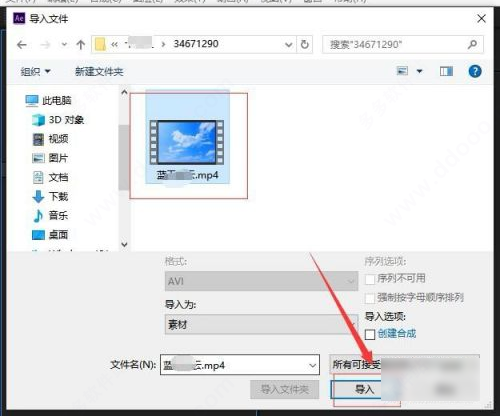Open the 导入为 素材 dropdown
The width and height of the screenshot is (500, 416).
(x=261, y=324)
